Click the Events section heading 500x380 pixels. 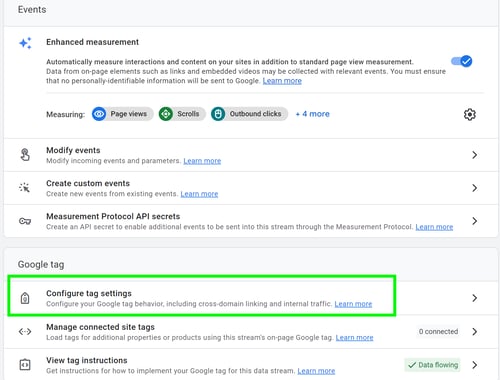point(32,10)
